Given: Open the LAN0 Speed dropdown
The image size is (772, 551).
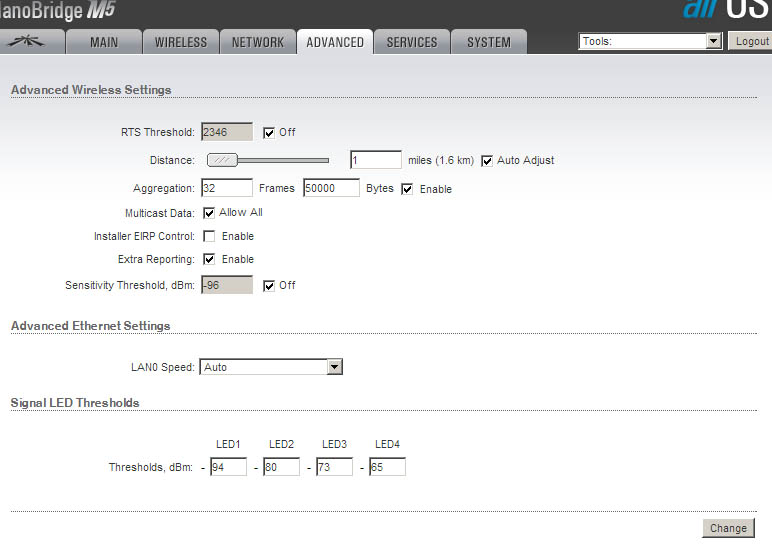Looking at the screenshot, I should click(271, 367).
